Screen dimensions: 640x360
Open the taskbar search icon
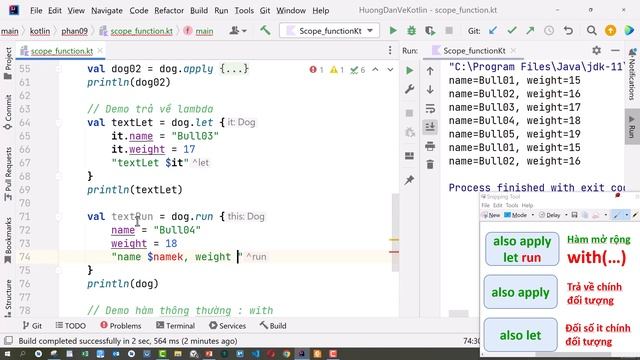pos(22,354)
